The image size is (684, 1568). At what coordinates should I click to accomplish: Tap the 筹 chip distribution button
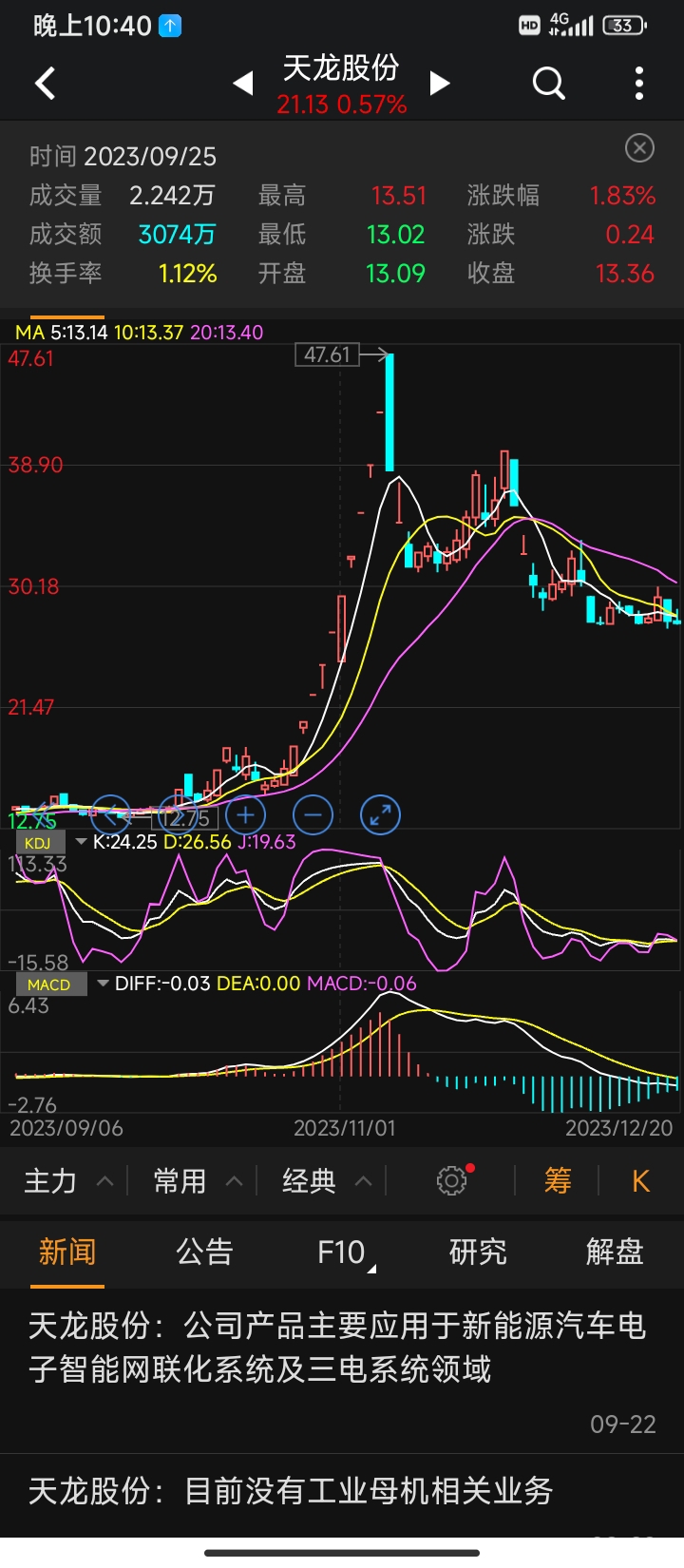[x=558, y=1181]
